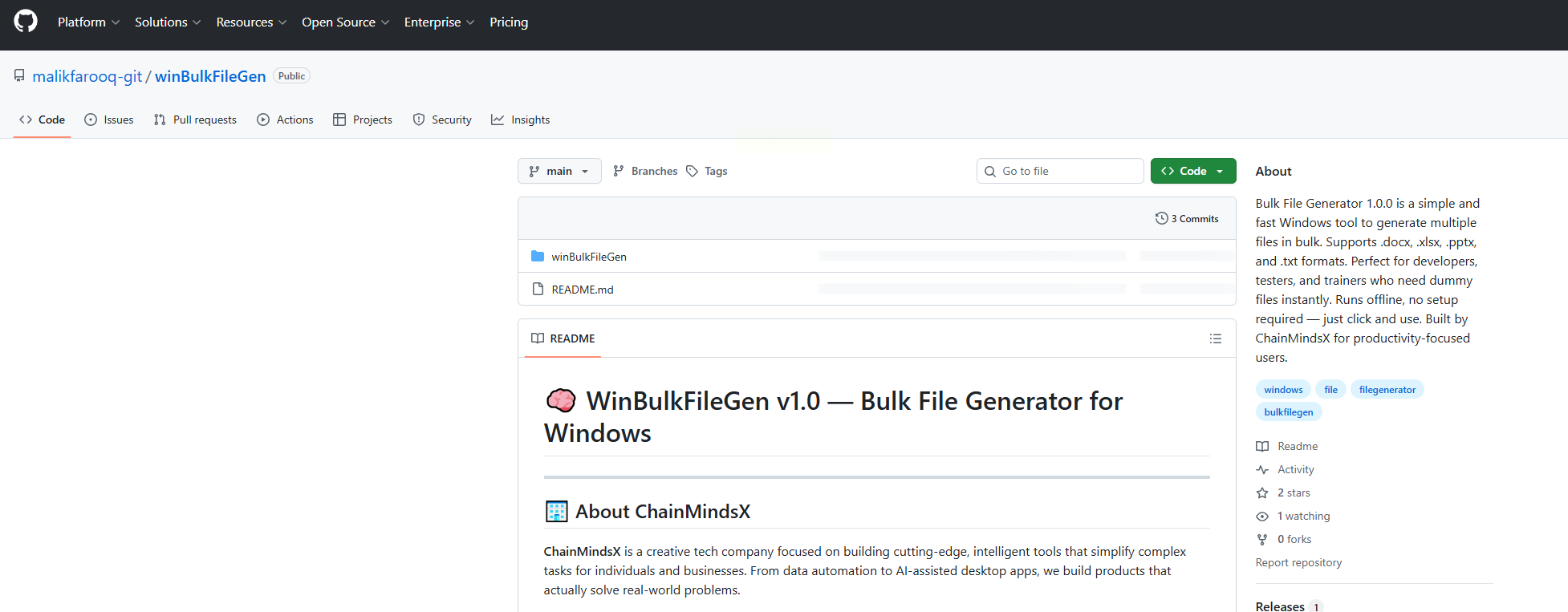Open the Open Source menu

345,22
